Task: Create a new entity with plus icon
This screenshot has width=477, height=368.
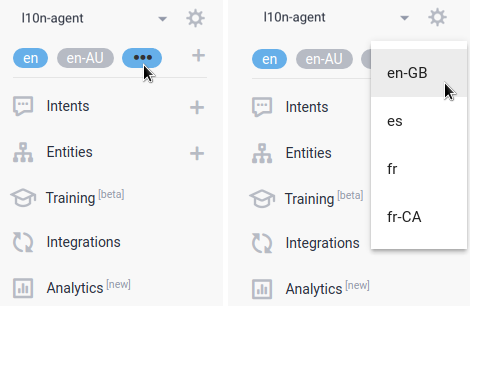Action: 197,153
